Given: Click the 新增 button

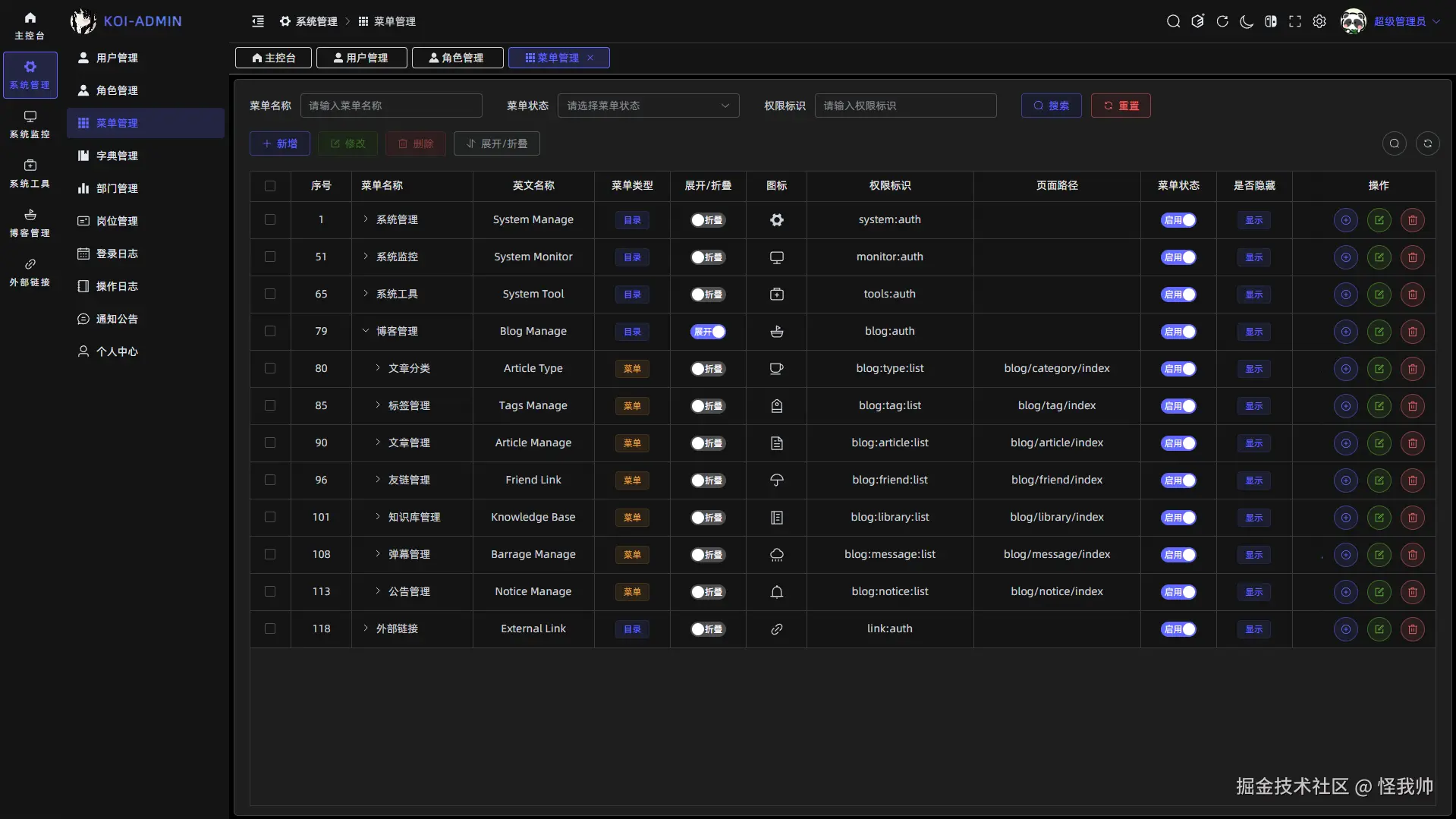Looking at the screenshot, I should point(279,143).
